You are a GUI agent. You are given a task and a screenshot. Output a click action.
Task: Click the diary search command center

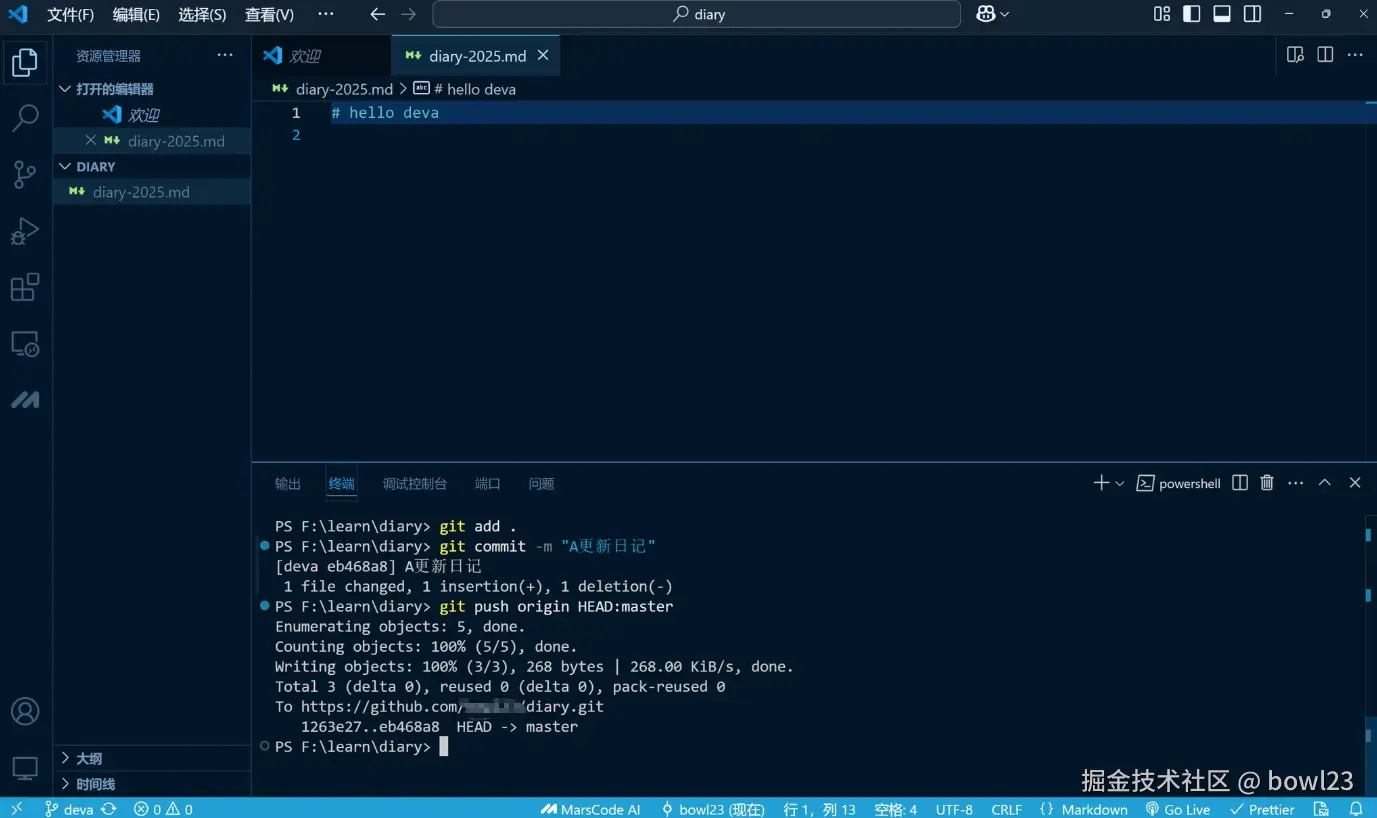coord(696,14)
